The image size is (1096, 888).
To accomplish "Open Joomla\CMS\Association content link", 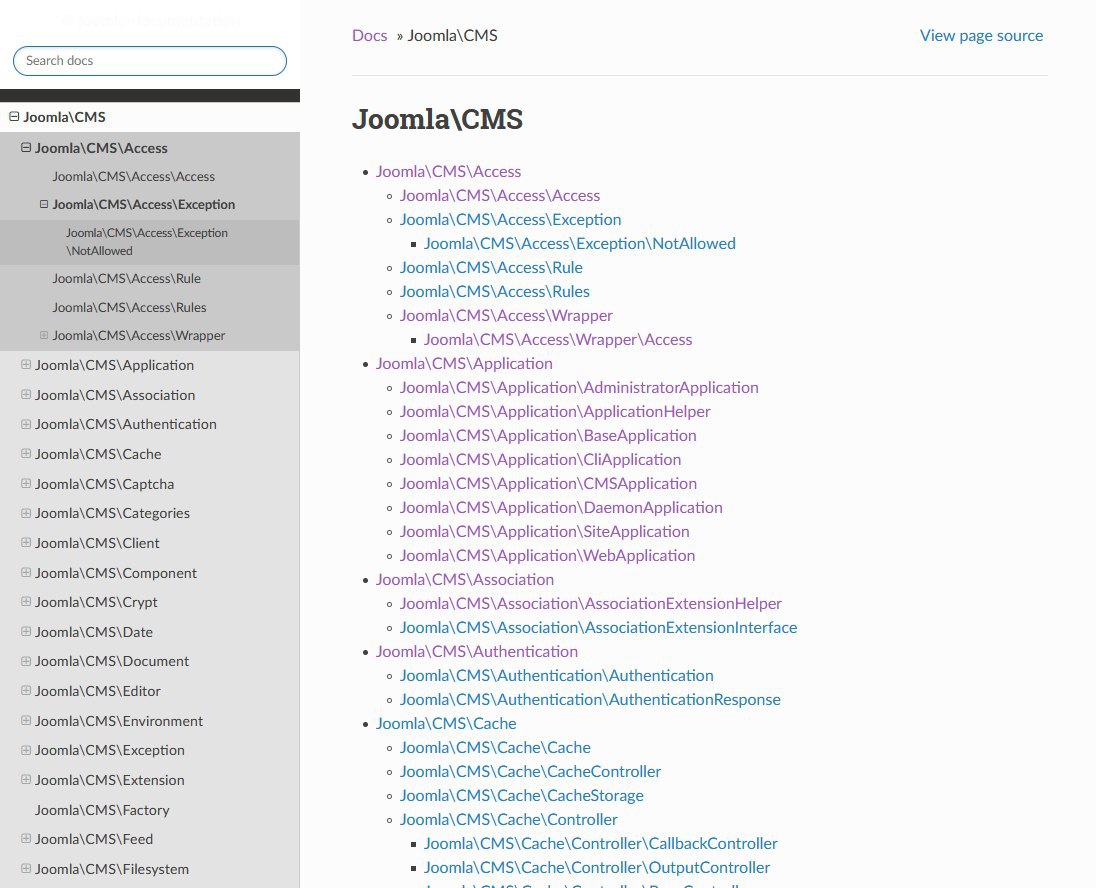I will click(x=465, y=580).
